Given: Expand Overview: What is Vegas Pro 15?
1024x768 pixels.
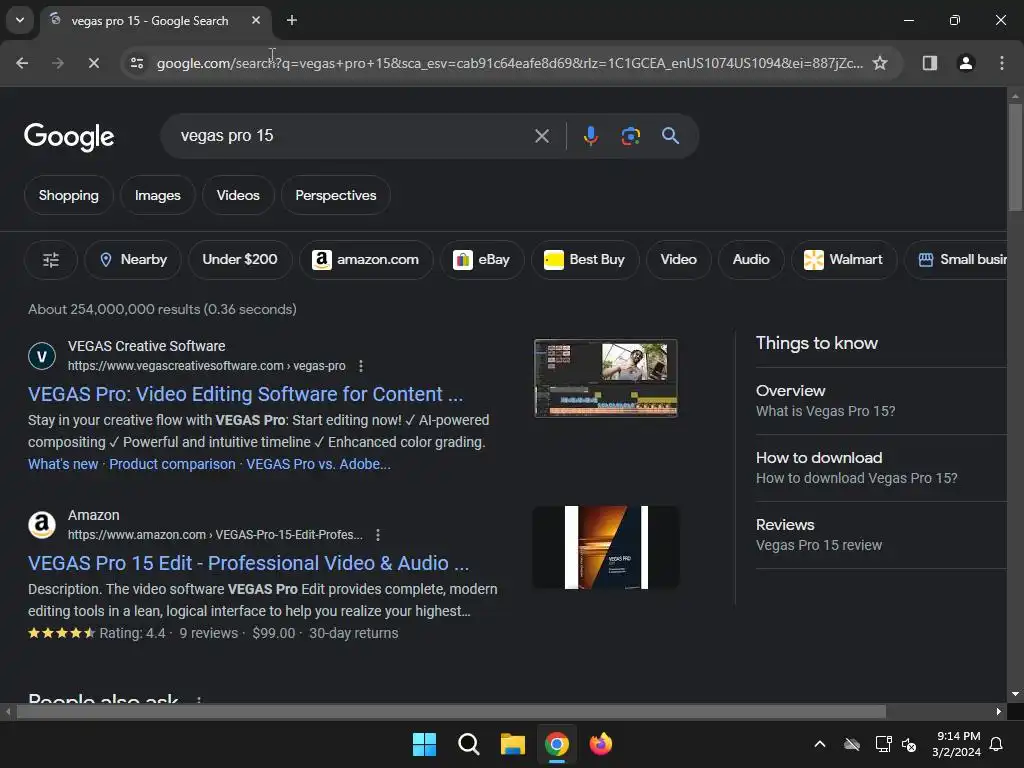Looking at the screenshot, I should click(x=881, y=401).
